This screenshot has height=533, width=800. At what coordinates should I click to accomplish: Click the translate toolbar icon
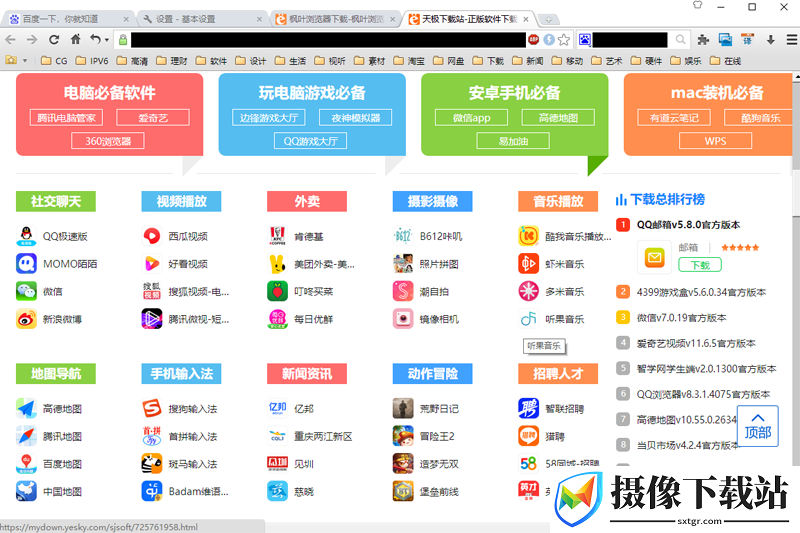747,39
